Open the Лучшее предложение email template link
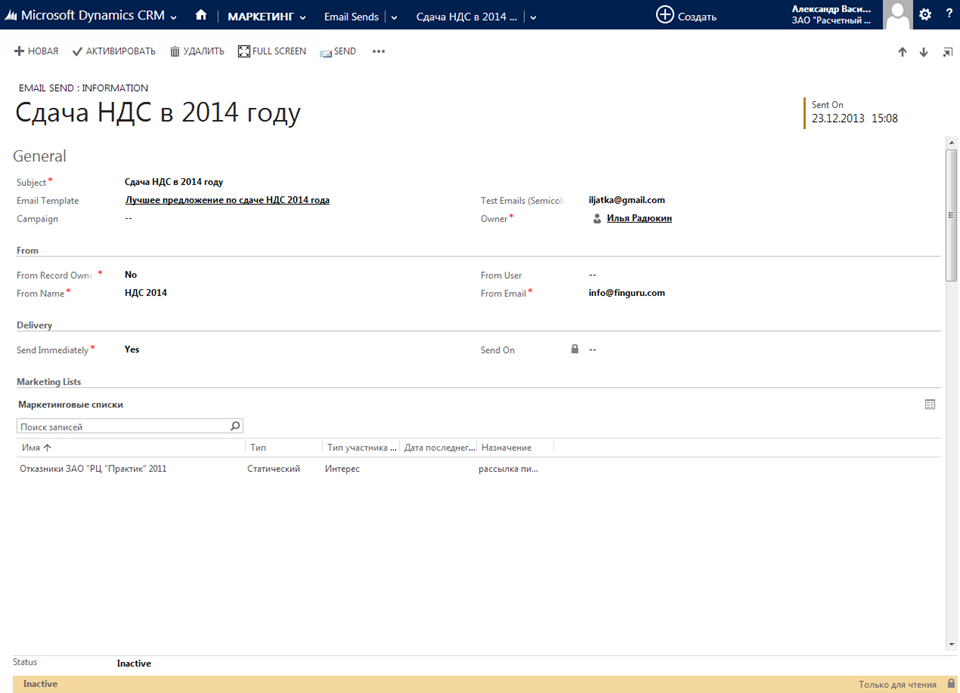Viewport: 960px width, 693px height. click(227, 200)
